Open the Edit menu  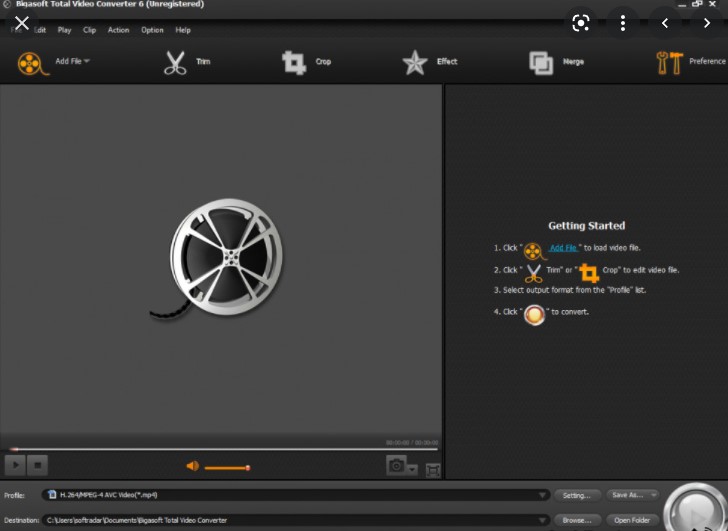40,30
